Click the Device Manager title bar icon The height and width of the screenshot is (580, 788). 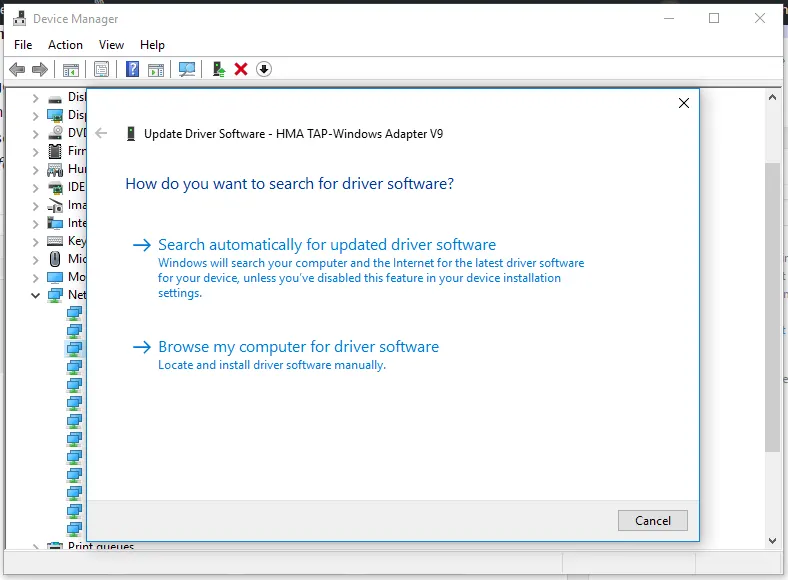tap(20, 19)
